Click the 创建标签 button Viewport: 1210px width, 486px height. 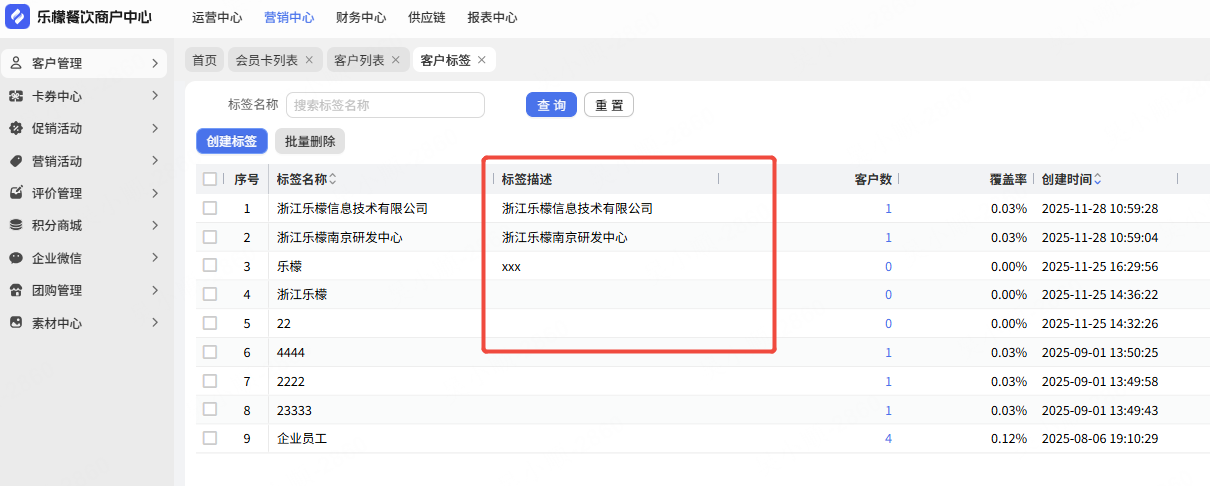coord(232,141)
